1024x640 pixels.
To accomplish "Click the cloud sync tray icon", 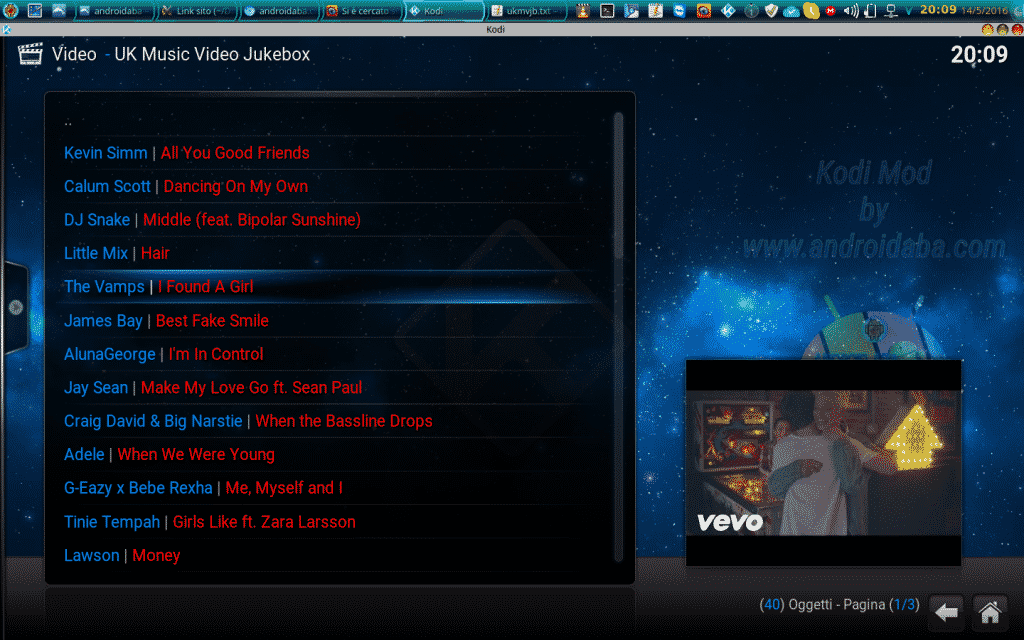I will point(791,11).
